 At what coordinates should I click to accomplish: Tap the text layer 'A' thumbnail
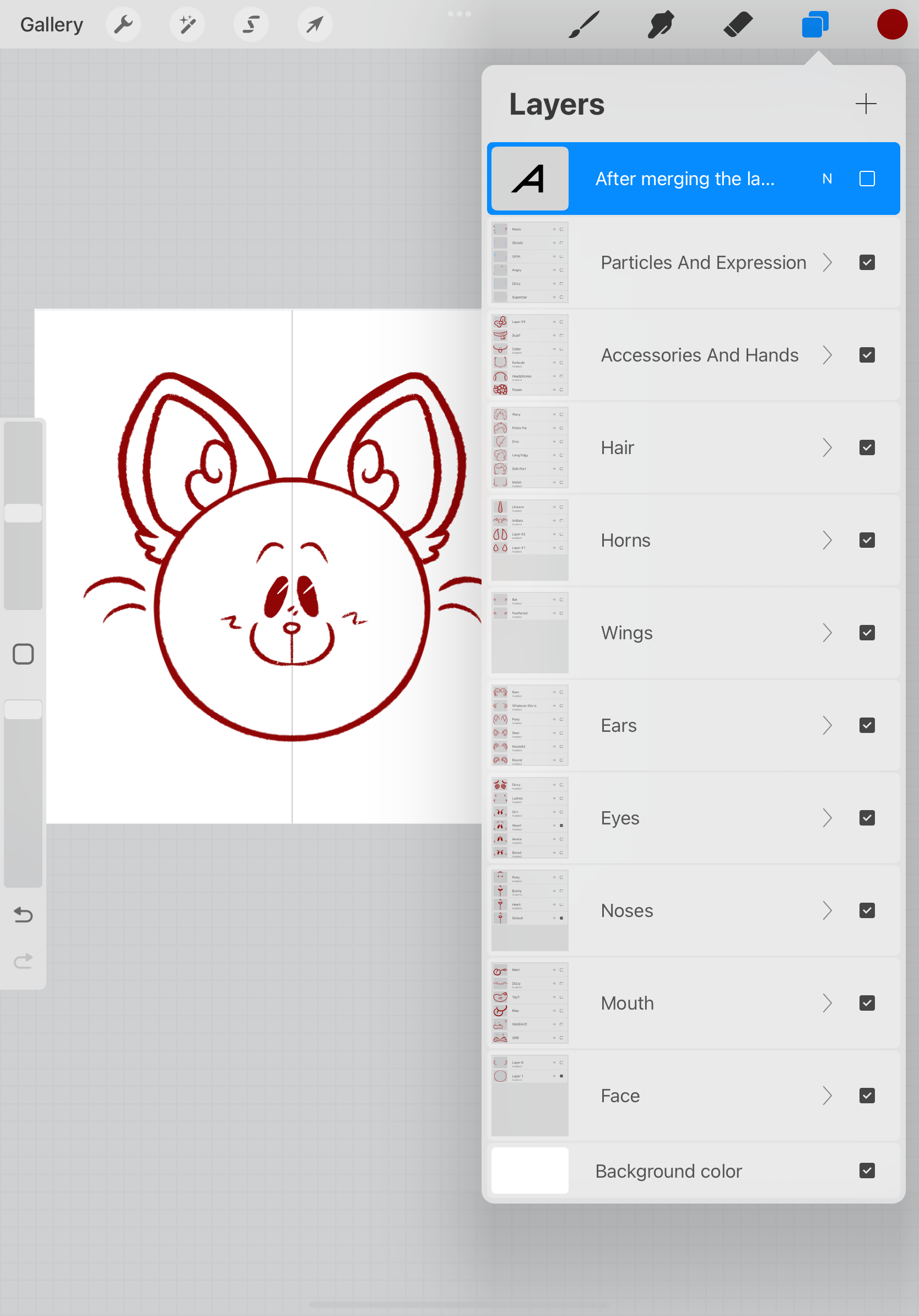tap(529, 179)
